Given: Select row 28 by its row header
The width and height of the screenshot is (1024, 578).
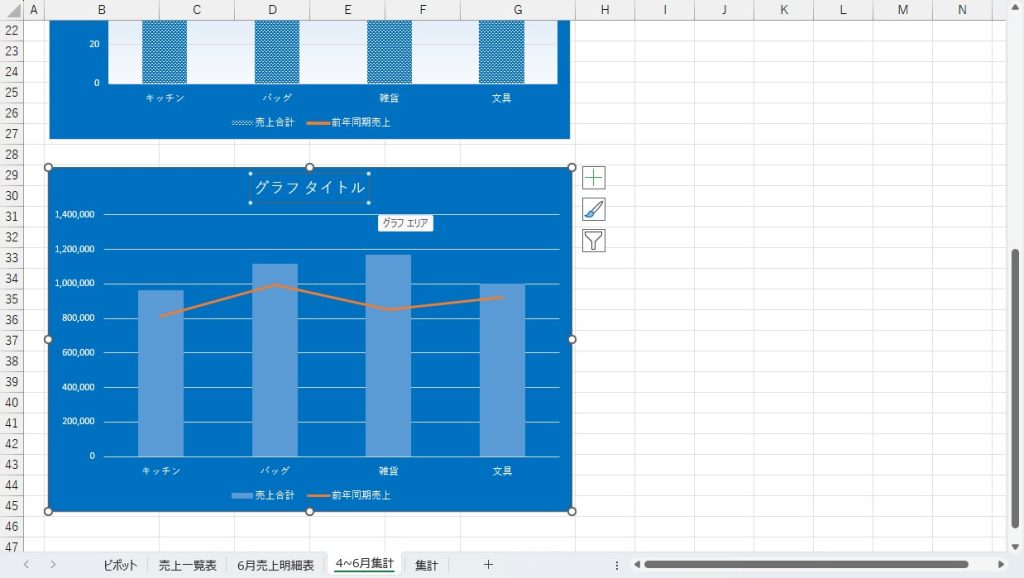Looking at the screenshot, I should point(12,154).
